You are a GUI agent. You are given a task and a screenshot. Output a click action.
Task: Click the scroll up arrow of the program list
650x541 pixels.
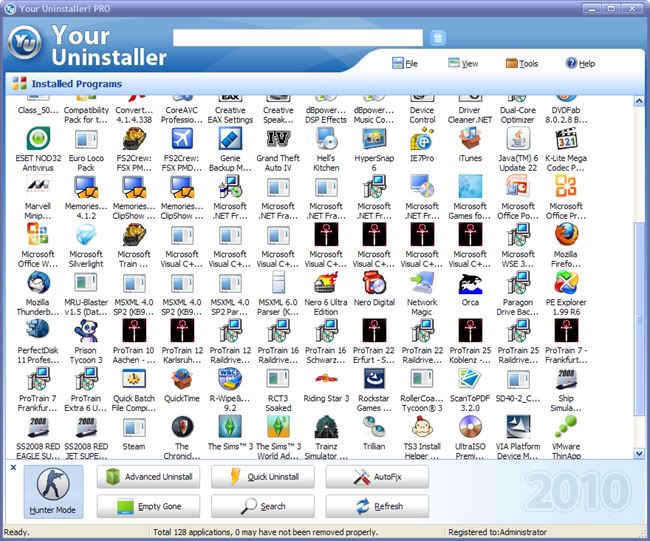pos(639,101)
